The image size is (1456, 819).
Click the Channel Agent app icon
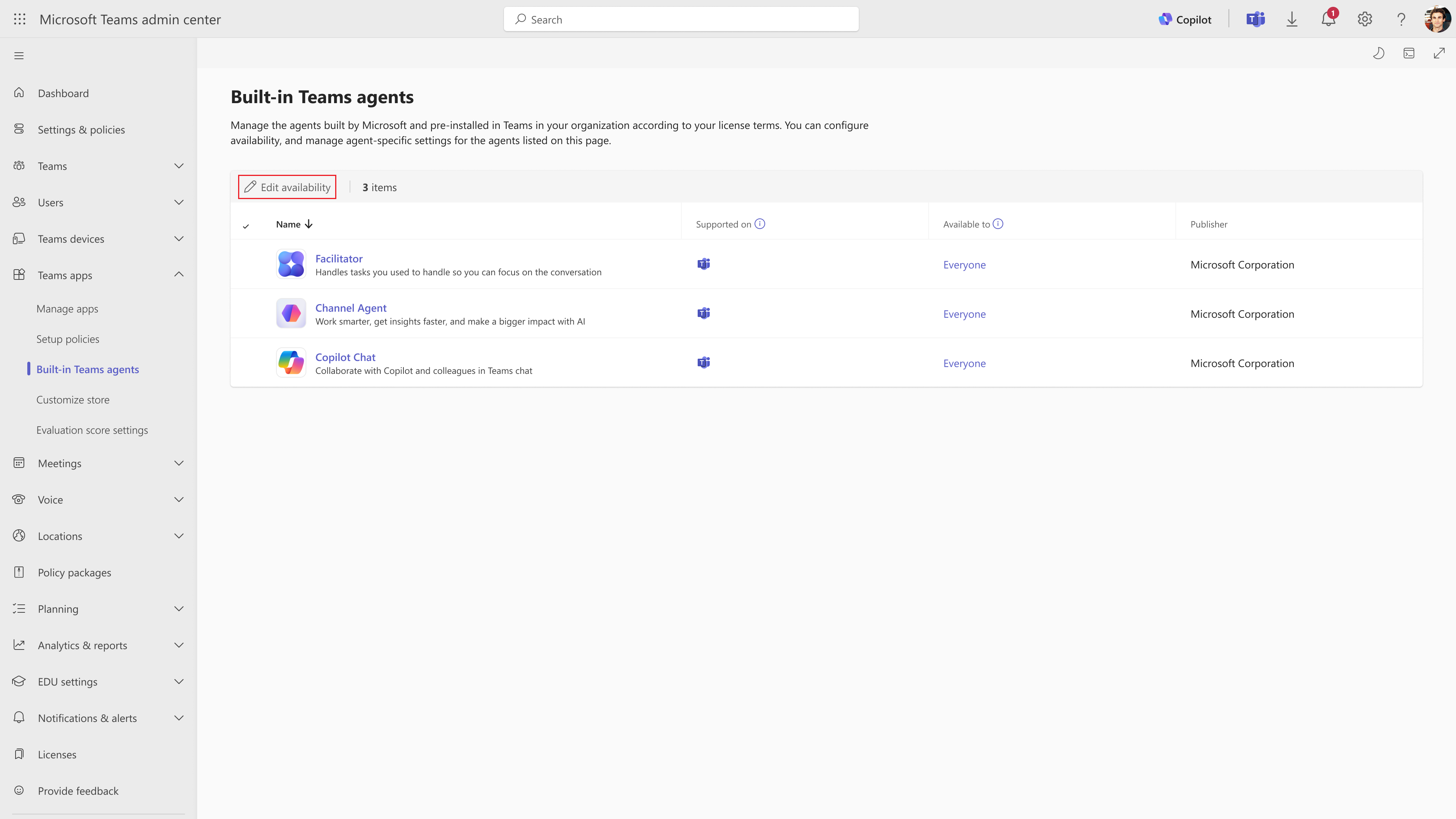(291, 313)
